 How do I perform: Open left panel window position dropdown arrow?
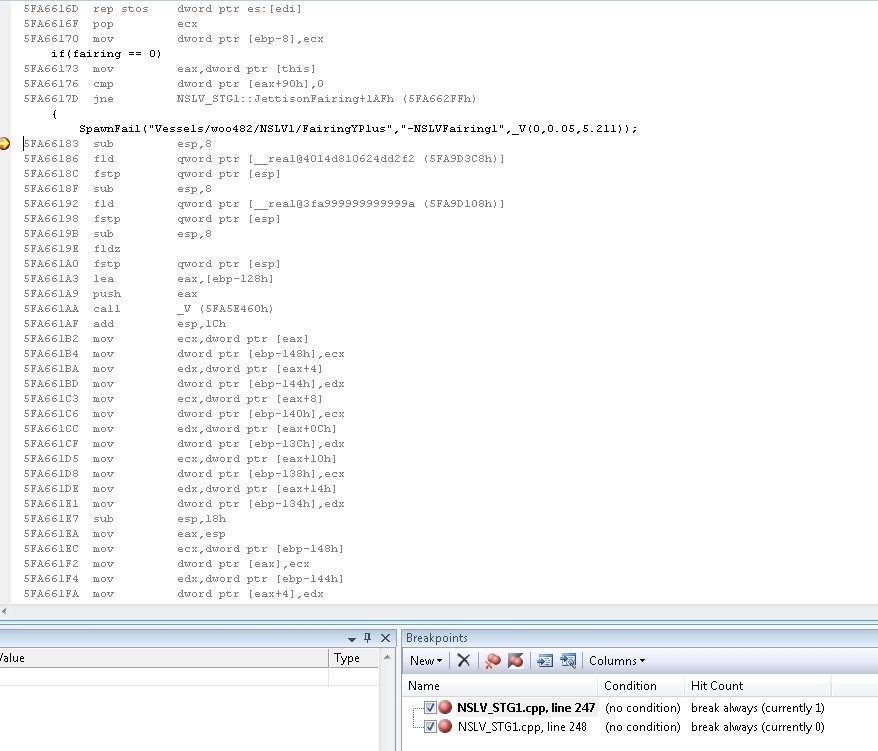(x=352, y=639)
